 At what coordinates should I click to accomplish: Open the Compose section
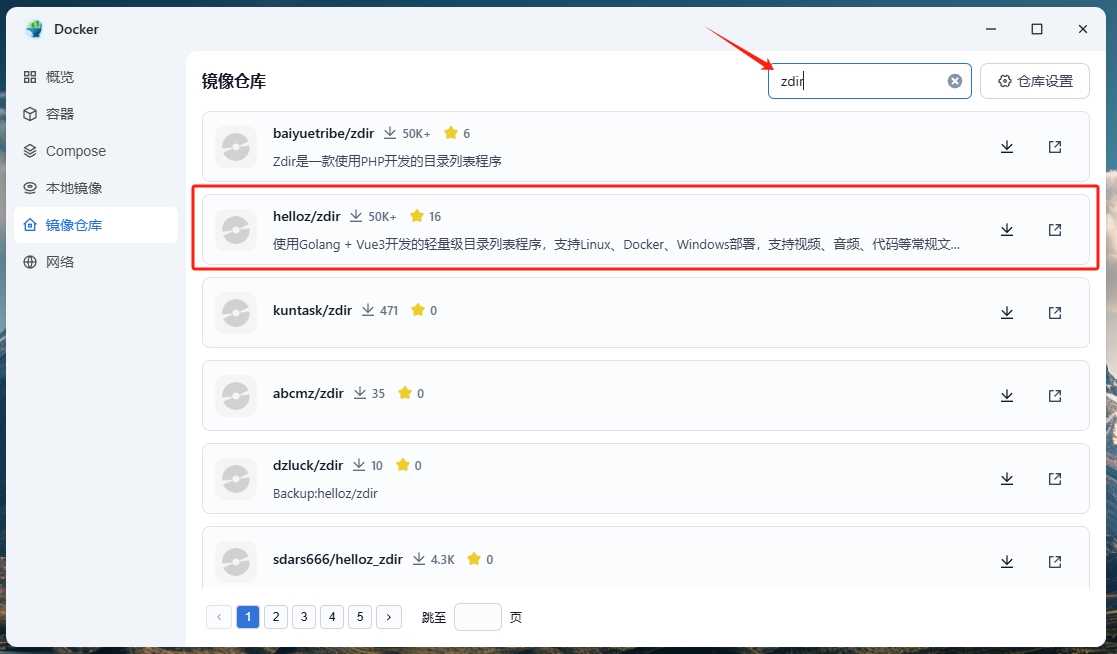coord(95,151)
